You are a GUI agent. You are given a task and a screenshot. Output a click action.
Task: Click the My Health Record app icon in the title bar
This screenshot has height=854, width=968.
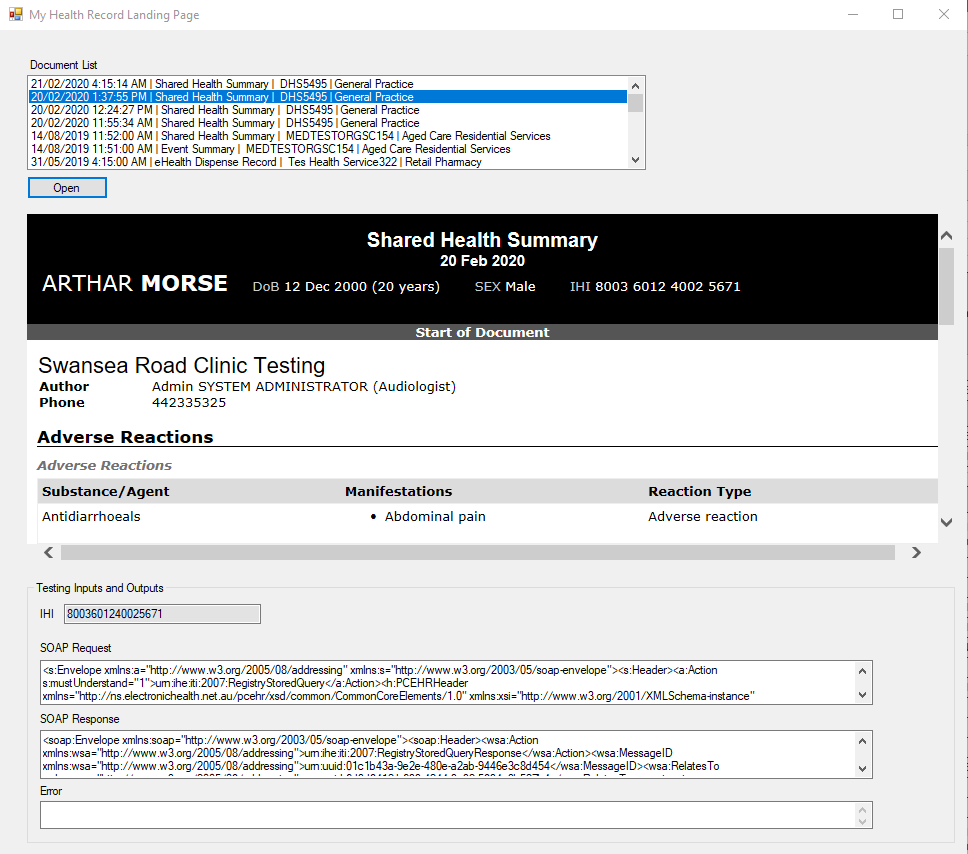[16, 14]
